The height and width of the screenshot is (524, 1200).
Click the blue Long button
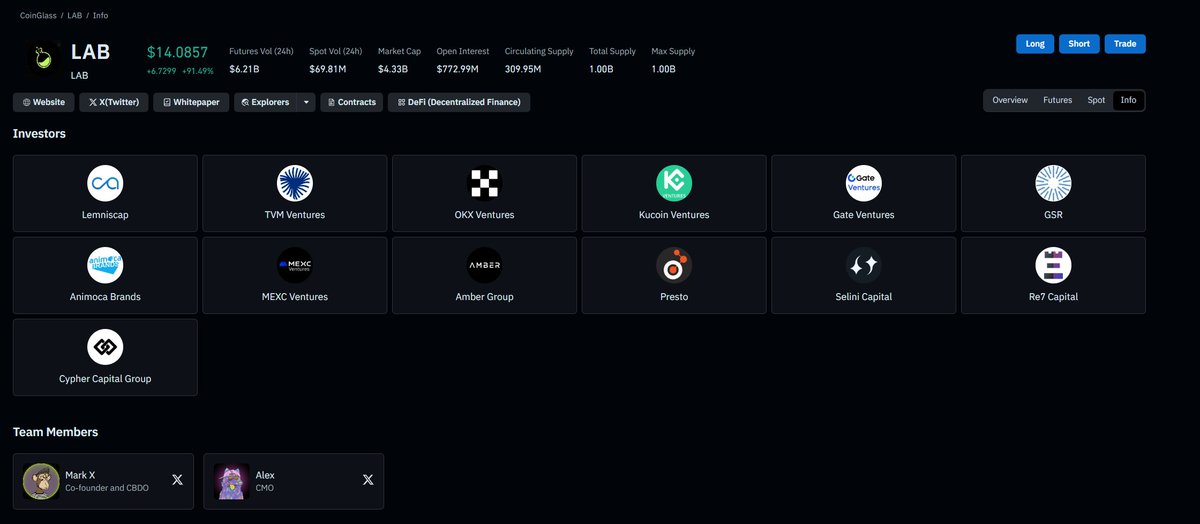pos(1035,44)
